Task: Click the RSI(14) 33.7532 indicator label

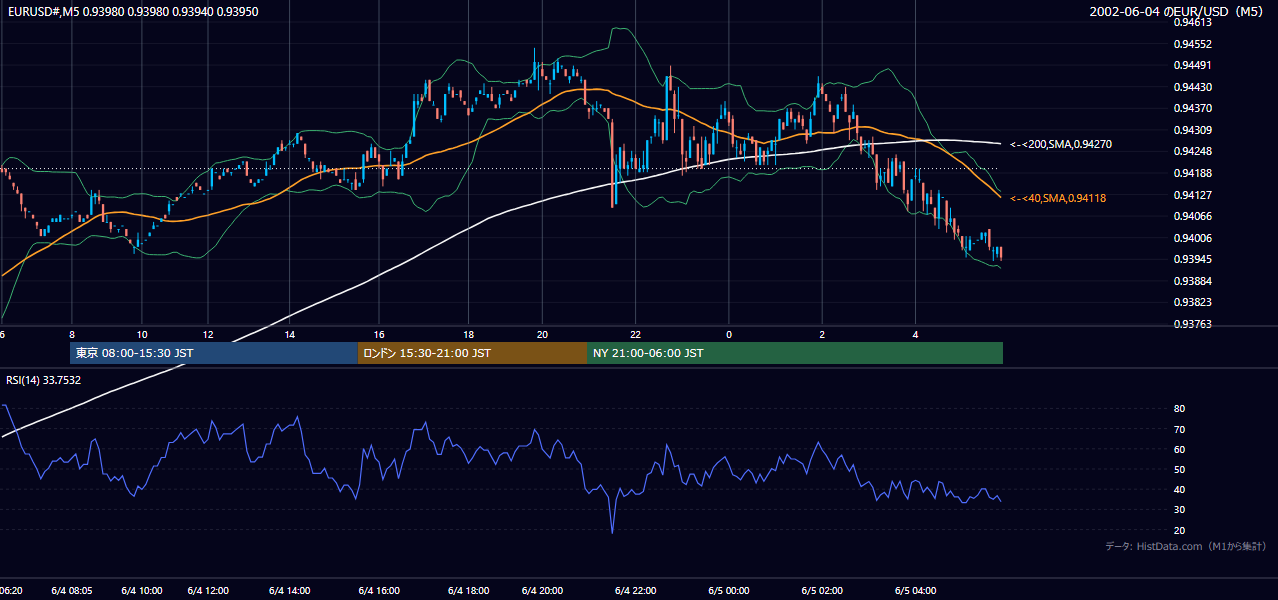Action: coord(44,380)
